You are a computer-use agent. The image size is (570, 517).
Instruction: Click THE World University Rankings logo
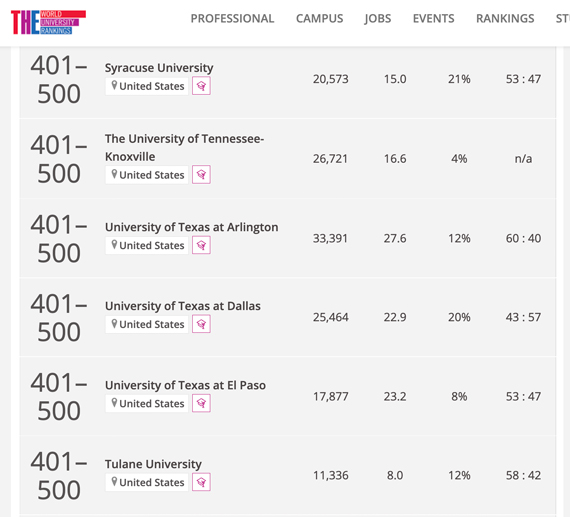click(x=48, y=22)
